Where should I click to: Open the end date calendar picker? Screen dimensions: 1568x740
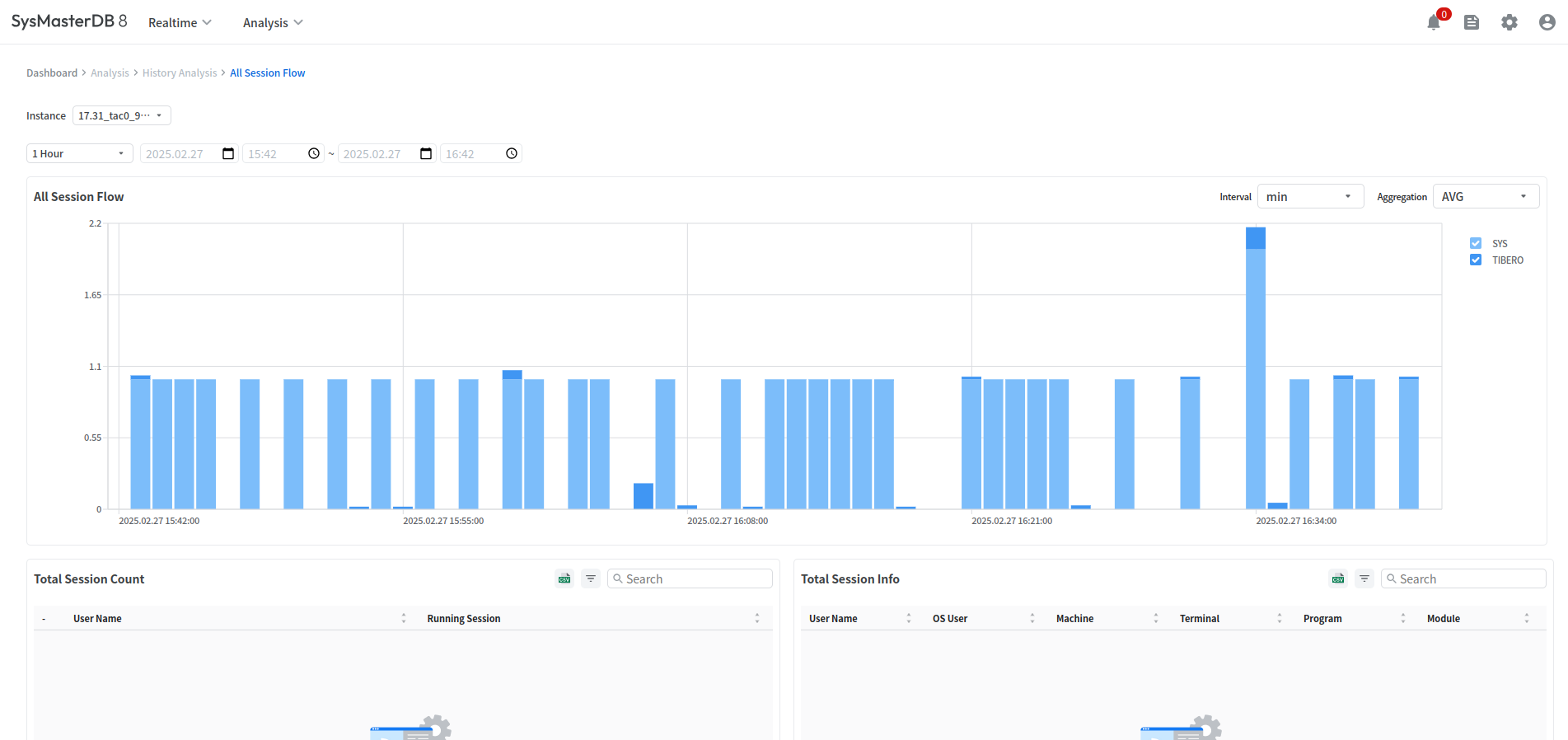point(426,153)
